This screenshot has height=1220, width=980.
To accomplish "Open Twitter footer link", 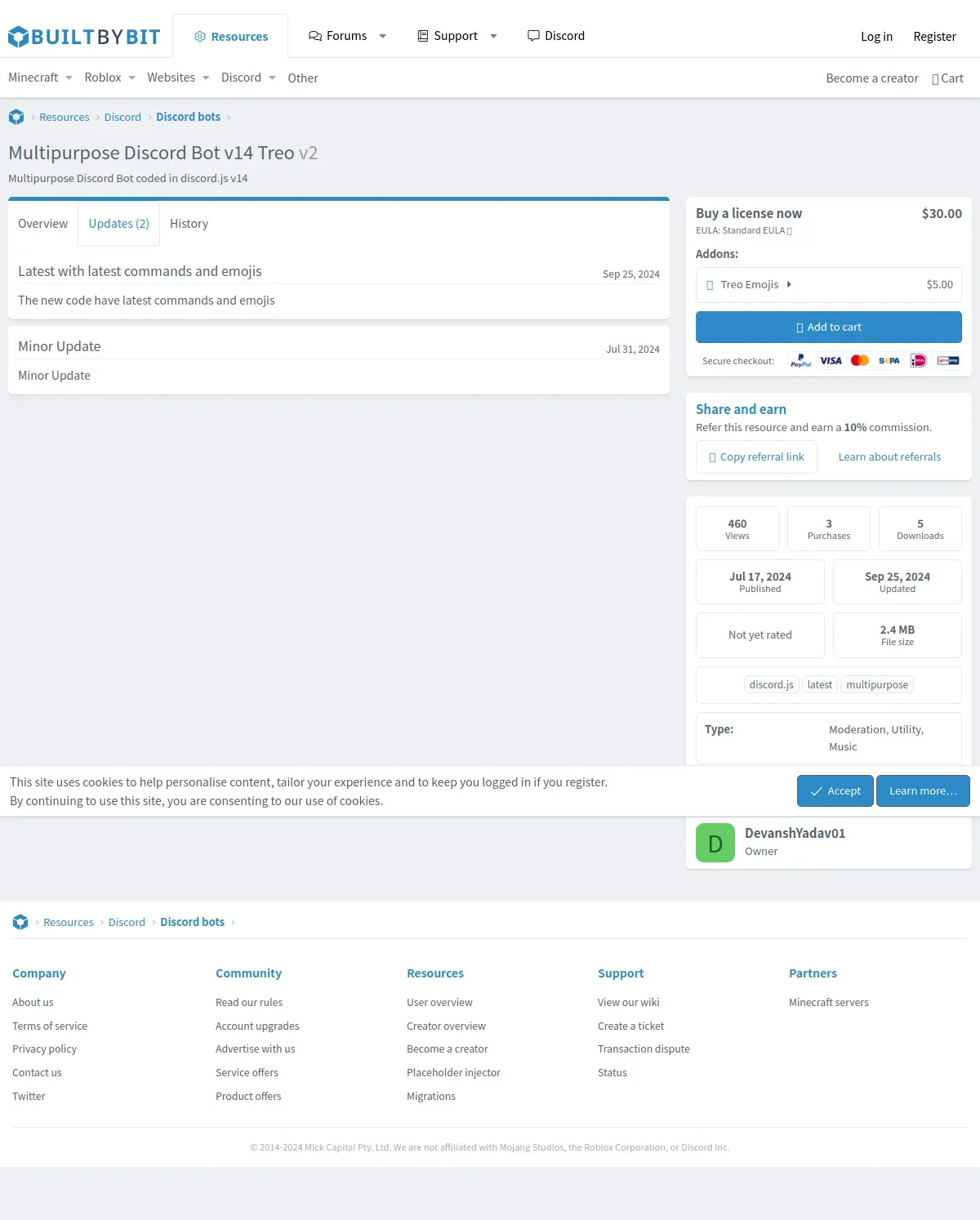I will coord(29,1096).
